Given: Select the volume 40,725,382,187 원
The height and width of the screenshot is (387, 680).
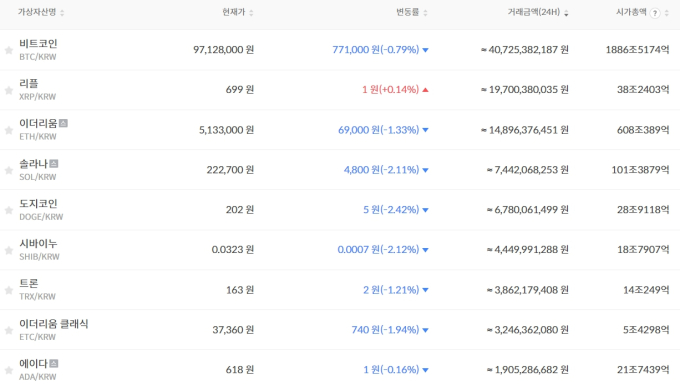Looking at the screenshot, I should point(525,50).
